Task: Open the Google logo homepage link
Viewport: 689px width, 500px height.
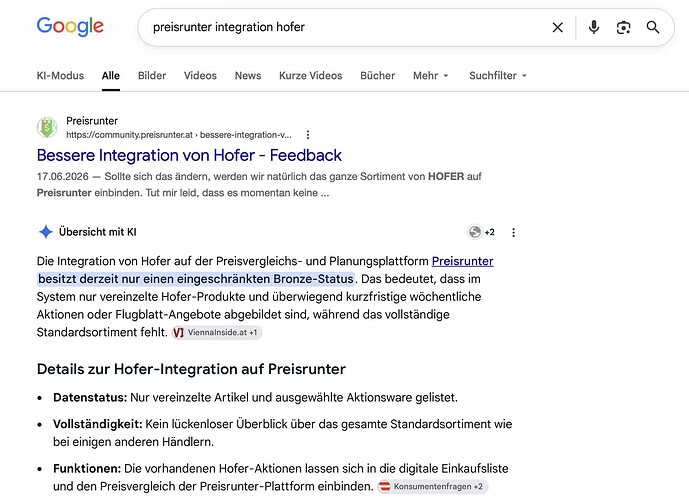Action: (70, 26)
